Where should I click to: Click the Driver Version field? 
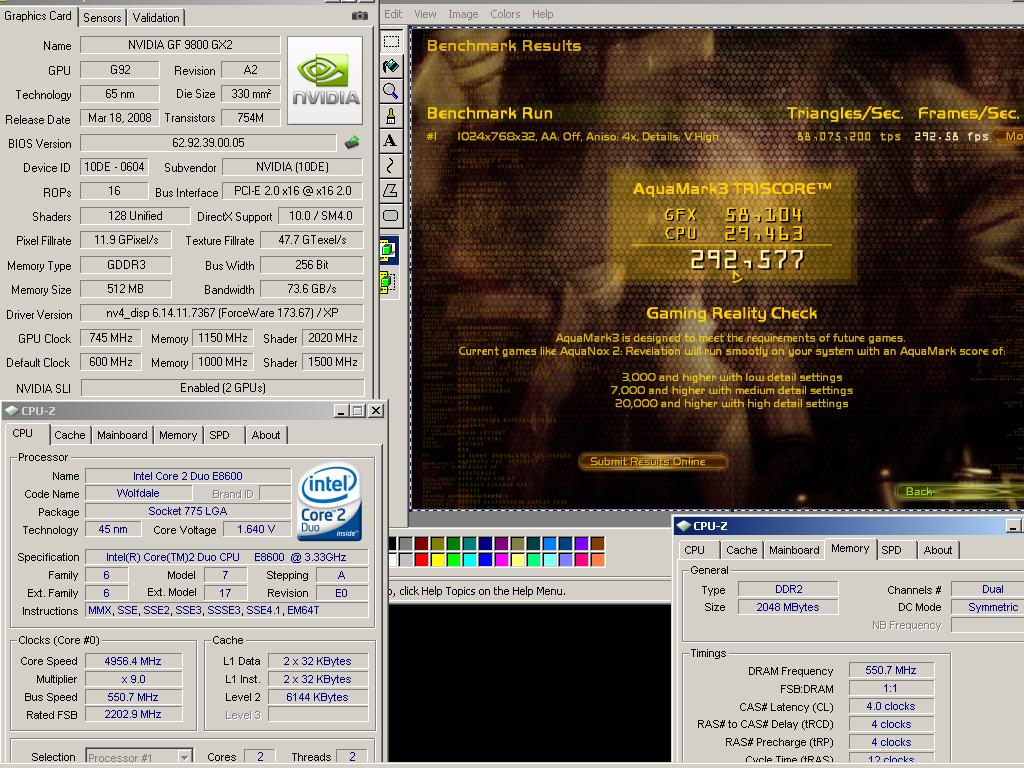tap(222, 313)
